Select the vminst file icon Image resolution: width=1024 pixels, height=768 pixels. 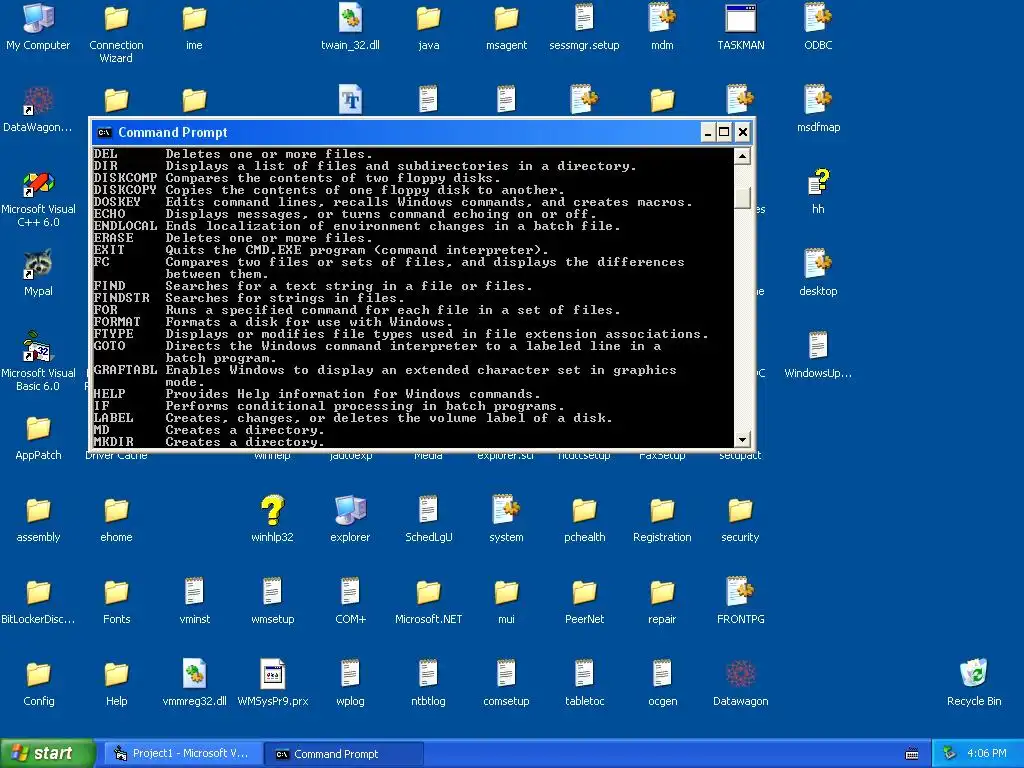tap(194, 592)
